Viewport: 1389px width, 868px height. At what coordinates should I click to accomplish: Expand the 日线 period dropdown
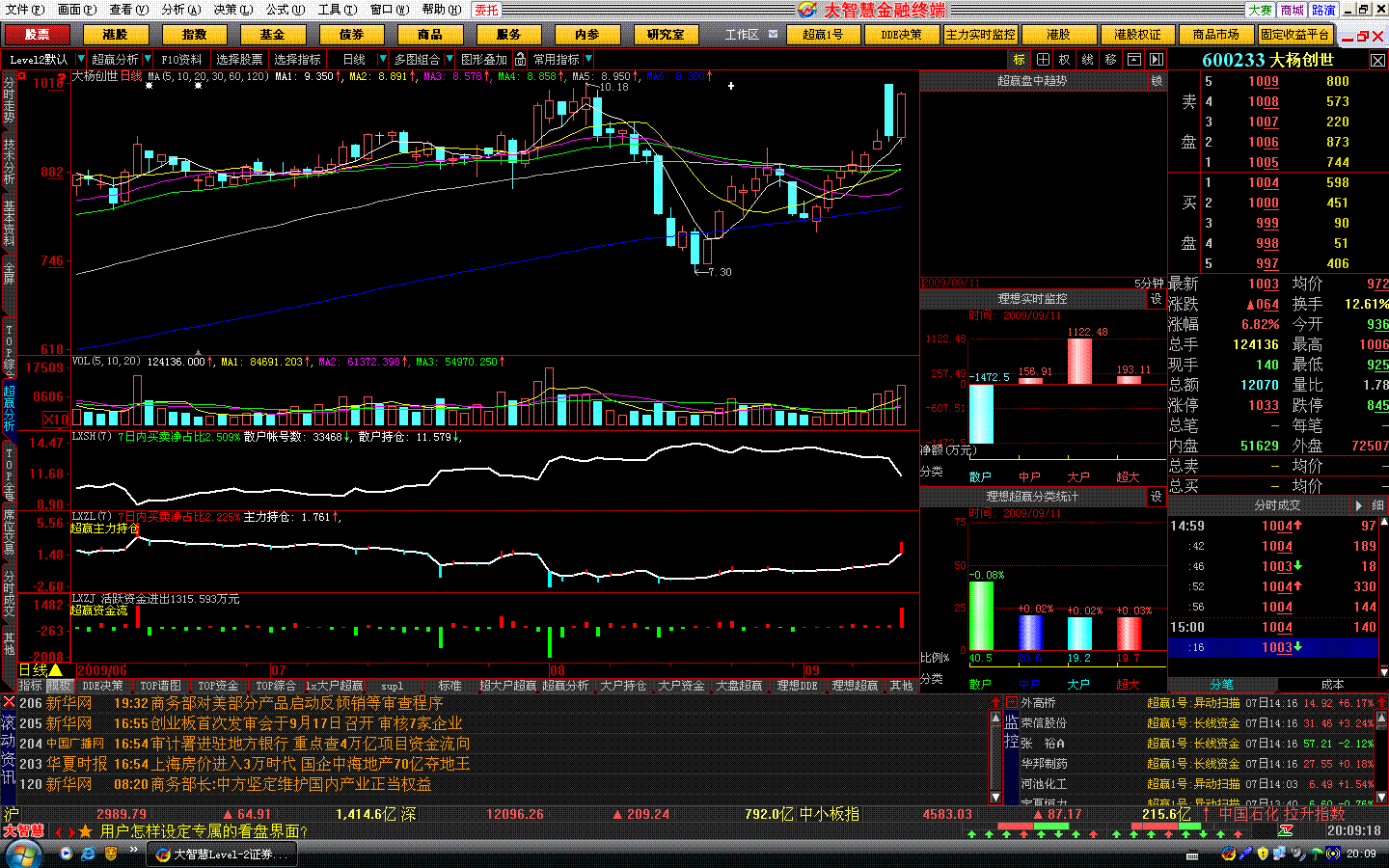click(382, 60)
